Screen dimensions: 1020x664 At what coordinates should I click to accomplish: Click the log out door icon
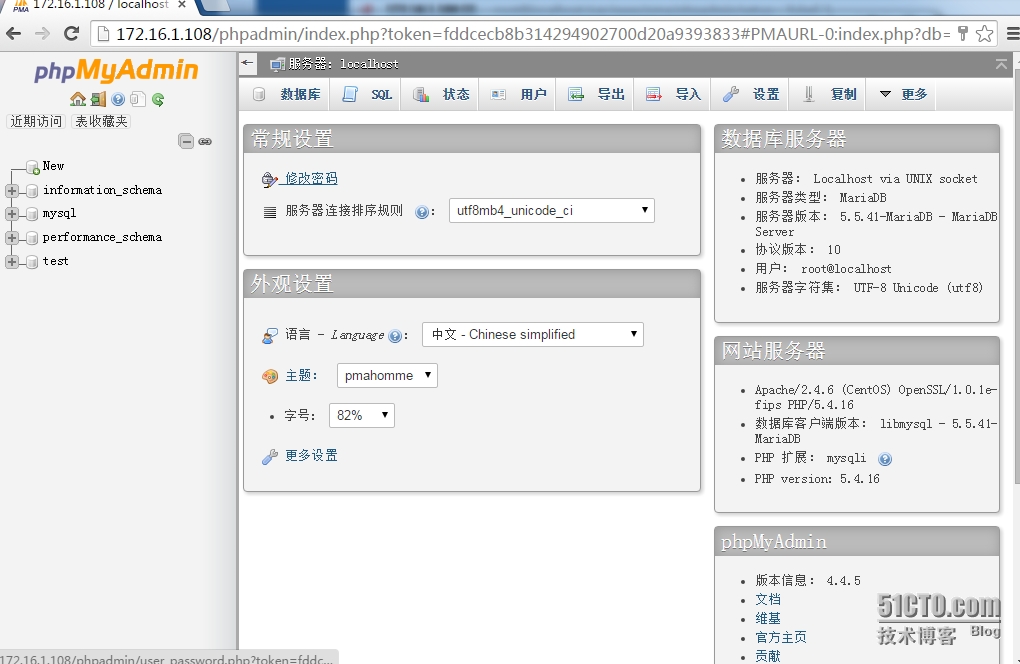pos(98,99)
